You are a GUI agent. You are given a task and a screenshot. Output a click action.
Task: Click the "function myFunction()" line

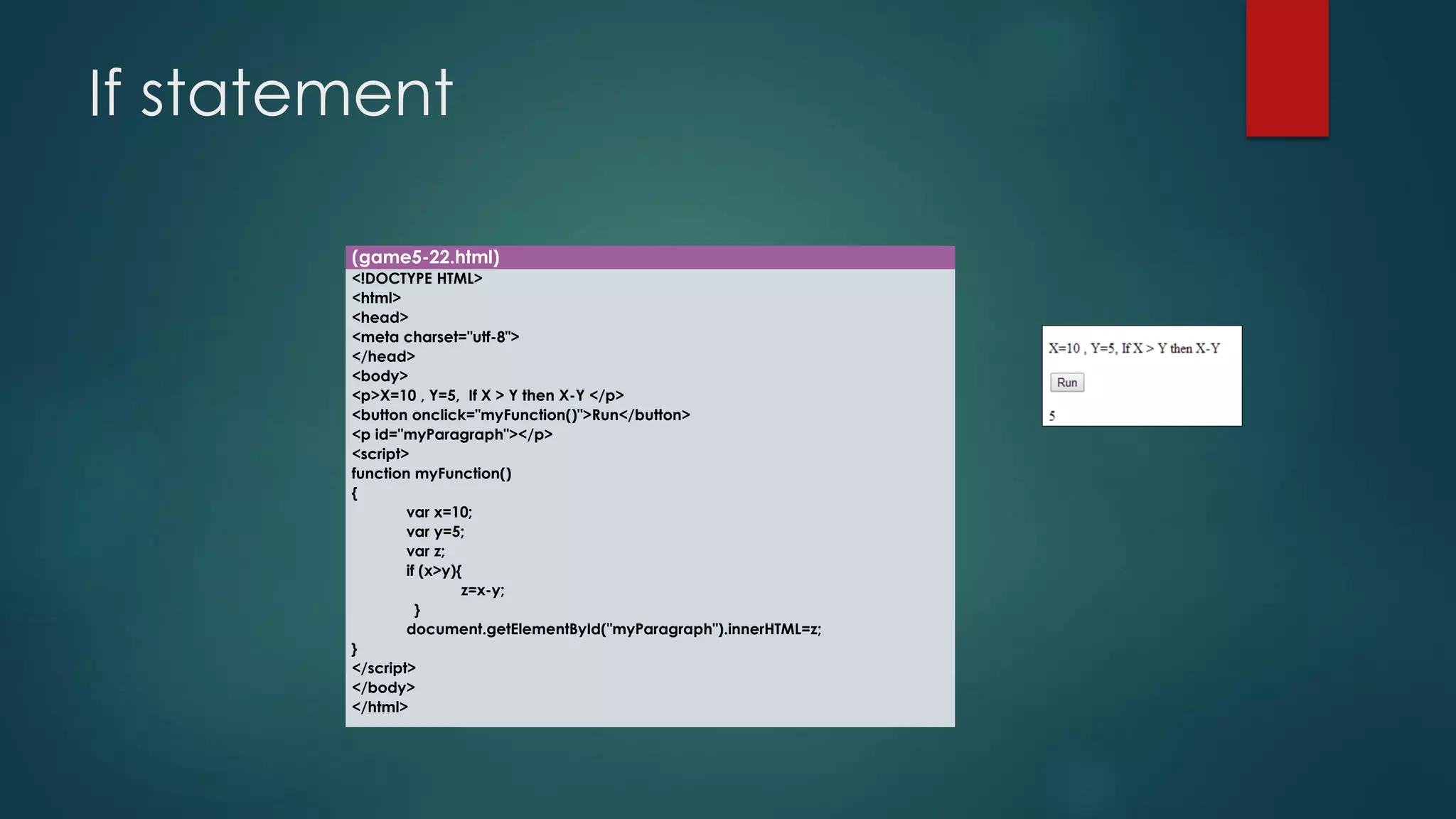(431, 473)
